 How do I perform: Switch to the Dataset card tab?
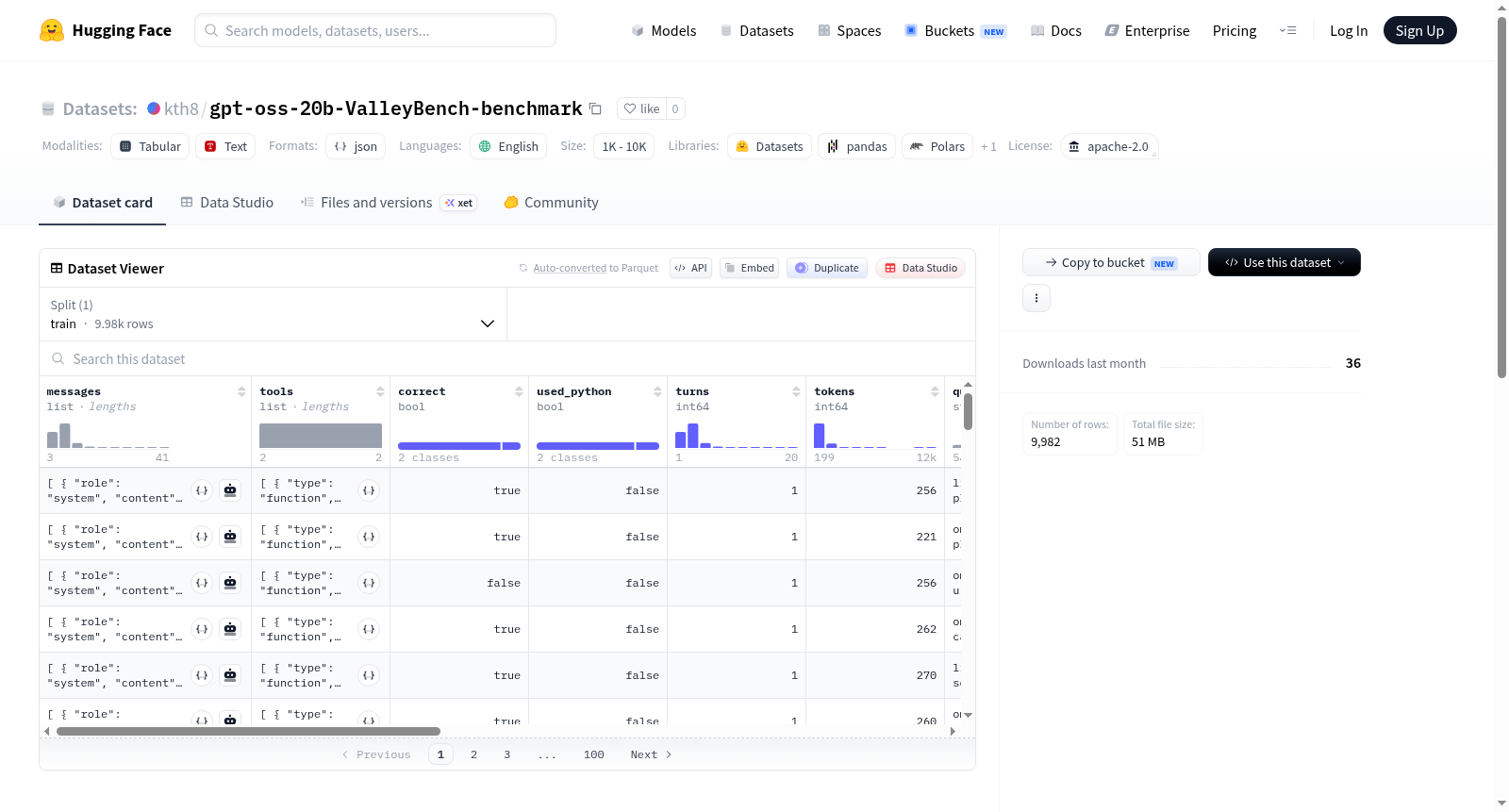(102, 202)
